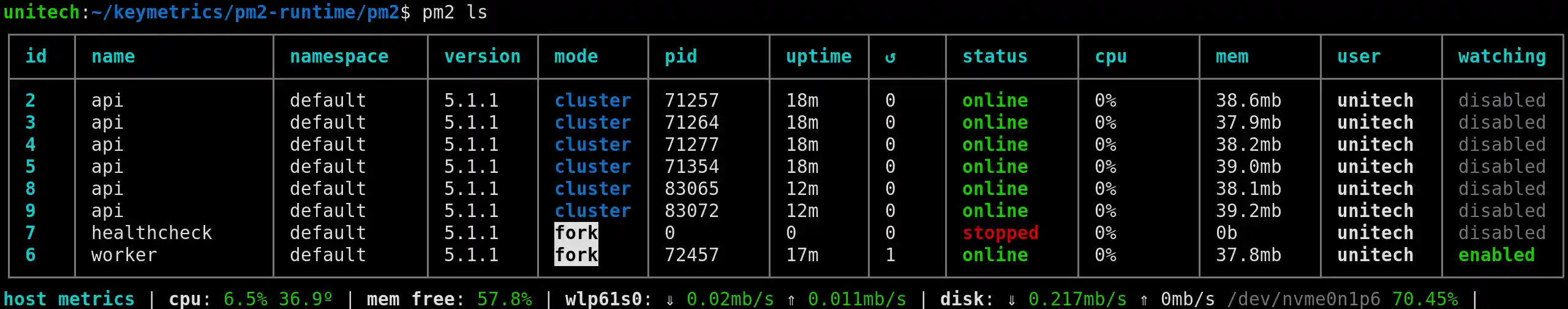This screenshot has width=1568, height=309.
Task: Click the uptime column header
Action: point(818,56)
